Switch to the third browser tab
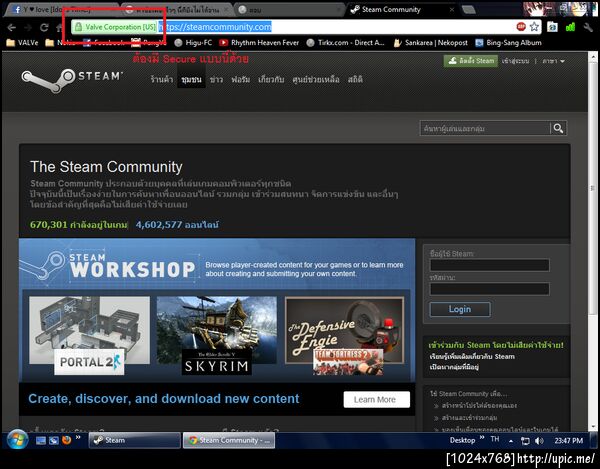The height and width of the screenshot is (469, 600). [x=287, y=10]
